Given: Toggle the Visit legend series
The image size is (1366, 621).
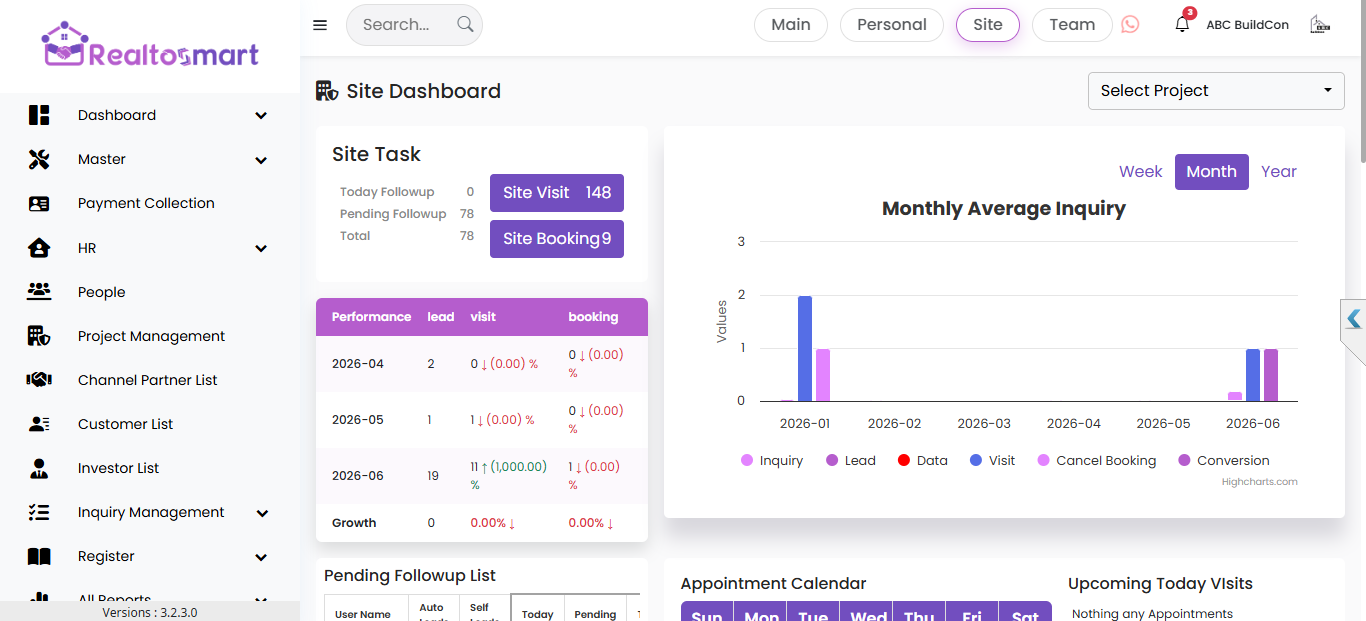Looking at the screenshot, I should tap(992, 461).
